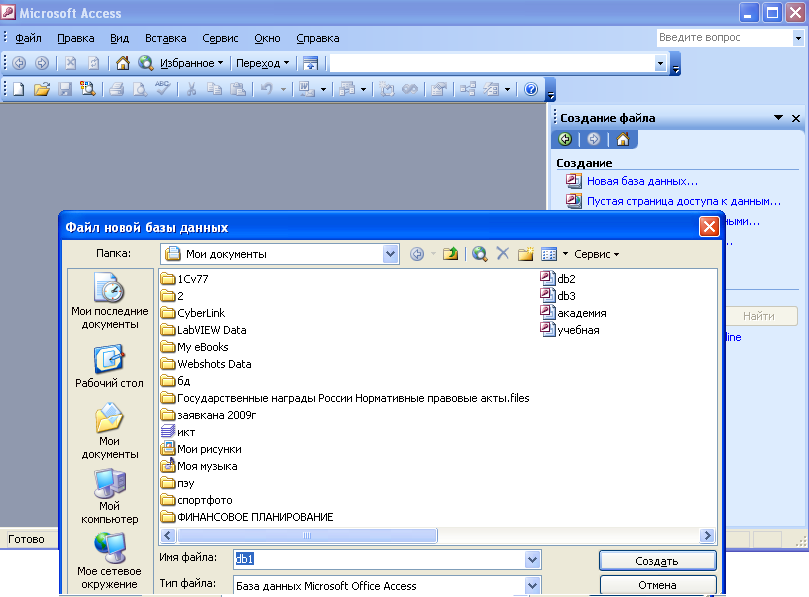Click the Search the Web icon in dialog toolbar
809x597 pixels.
(x=480, y=254)
